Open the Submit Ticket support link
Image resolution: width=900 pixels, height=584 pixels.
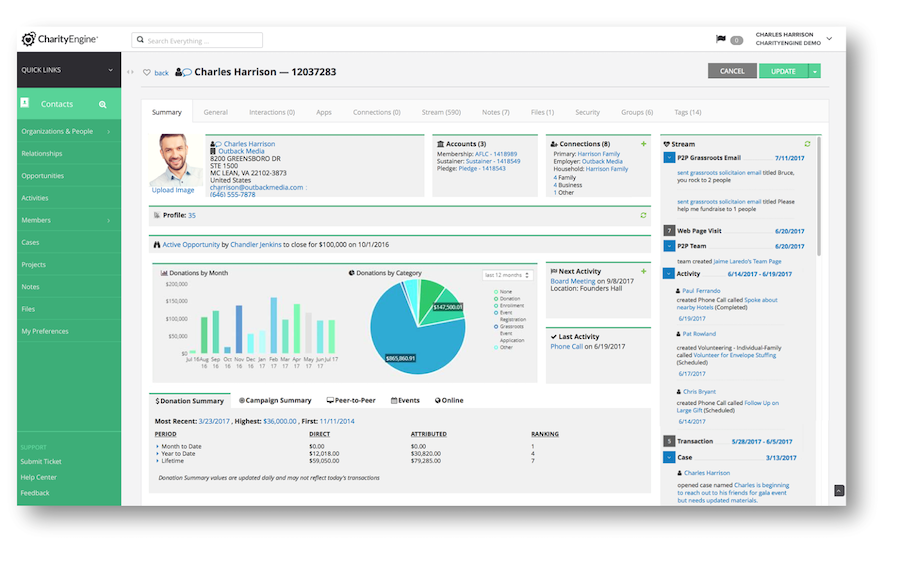[41, 462]
